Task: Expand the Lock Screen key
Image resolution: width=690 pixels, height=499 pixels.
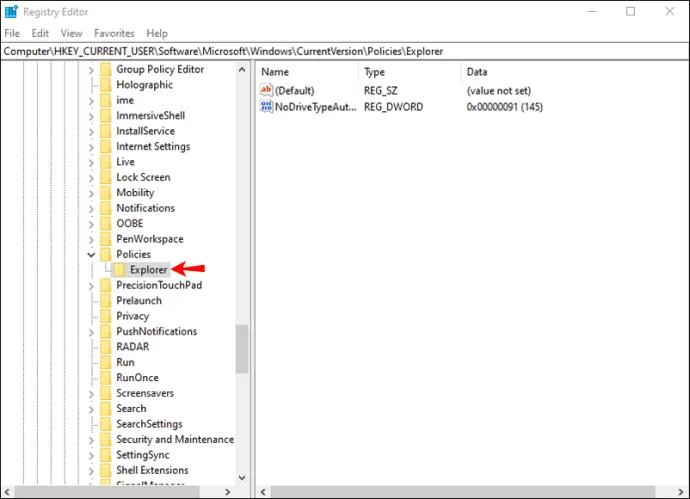Action: click(x=91, y=178)
